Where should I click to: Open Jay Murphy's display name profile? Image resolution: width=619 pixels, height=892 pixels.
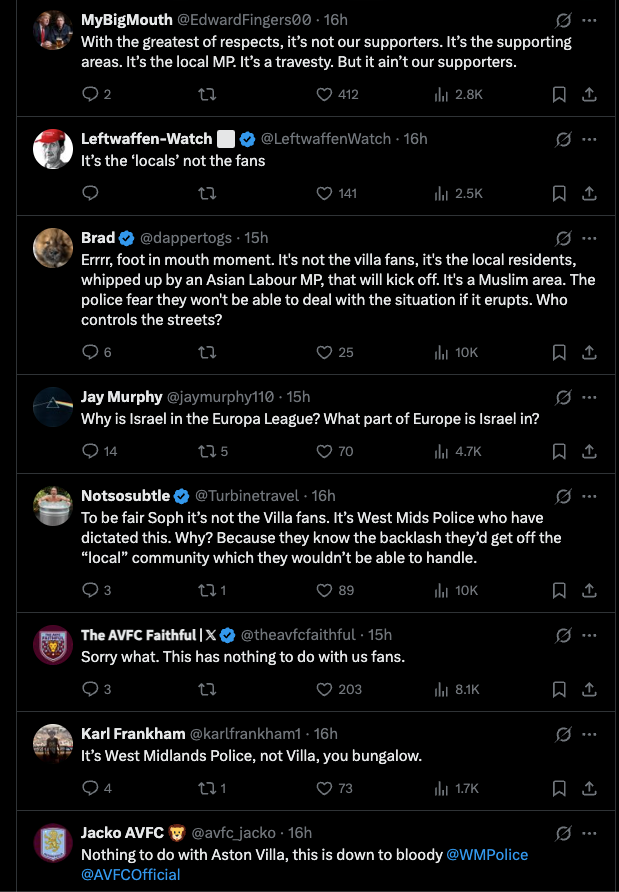[122, 397]
